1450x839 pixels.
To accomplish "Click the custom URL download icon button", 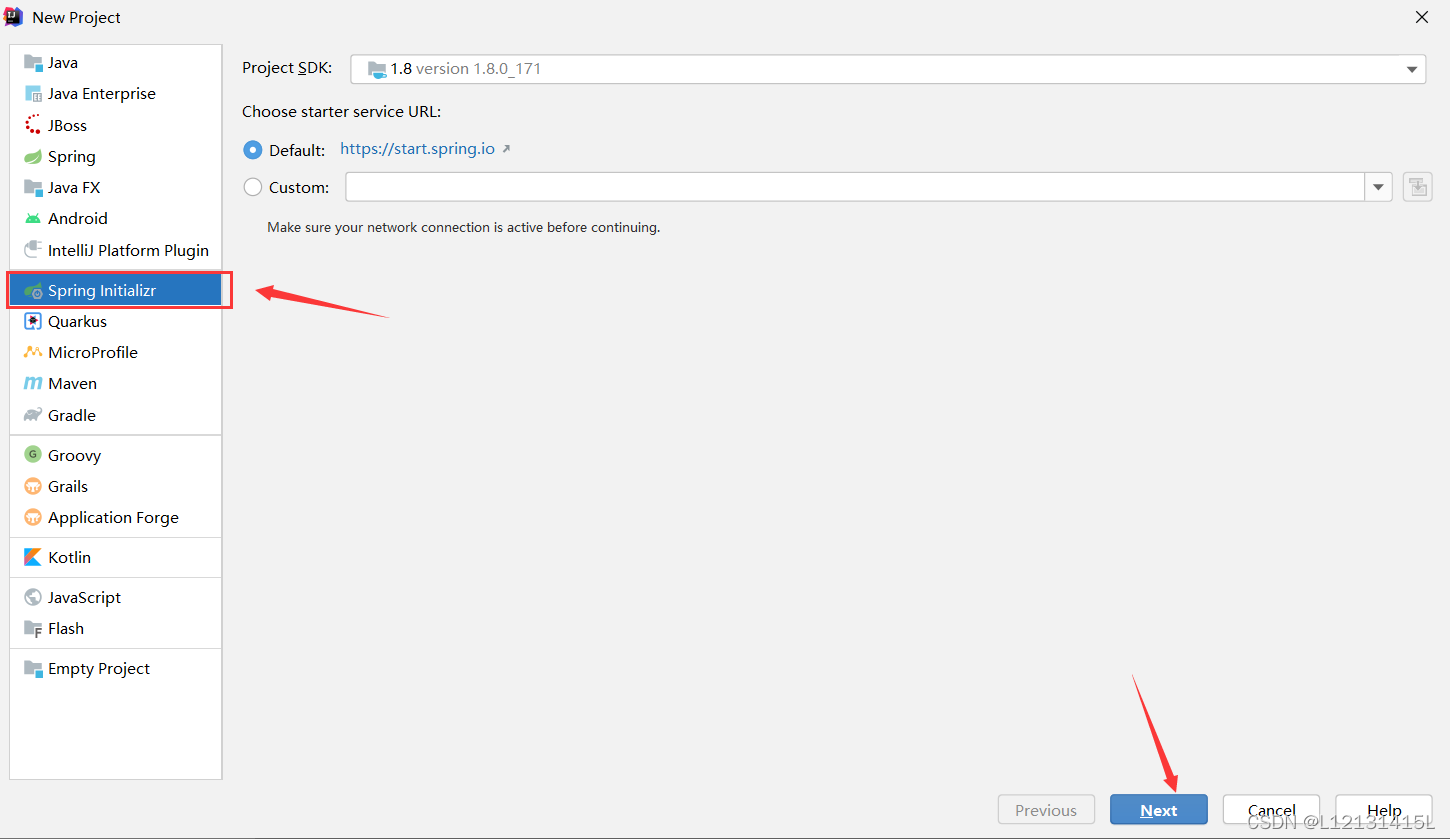I will 1418,187.
